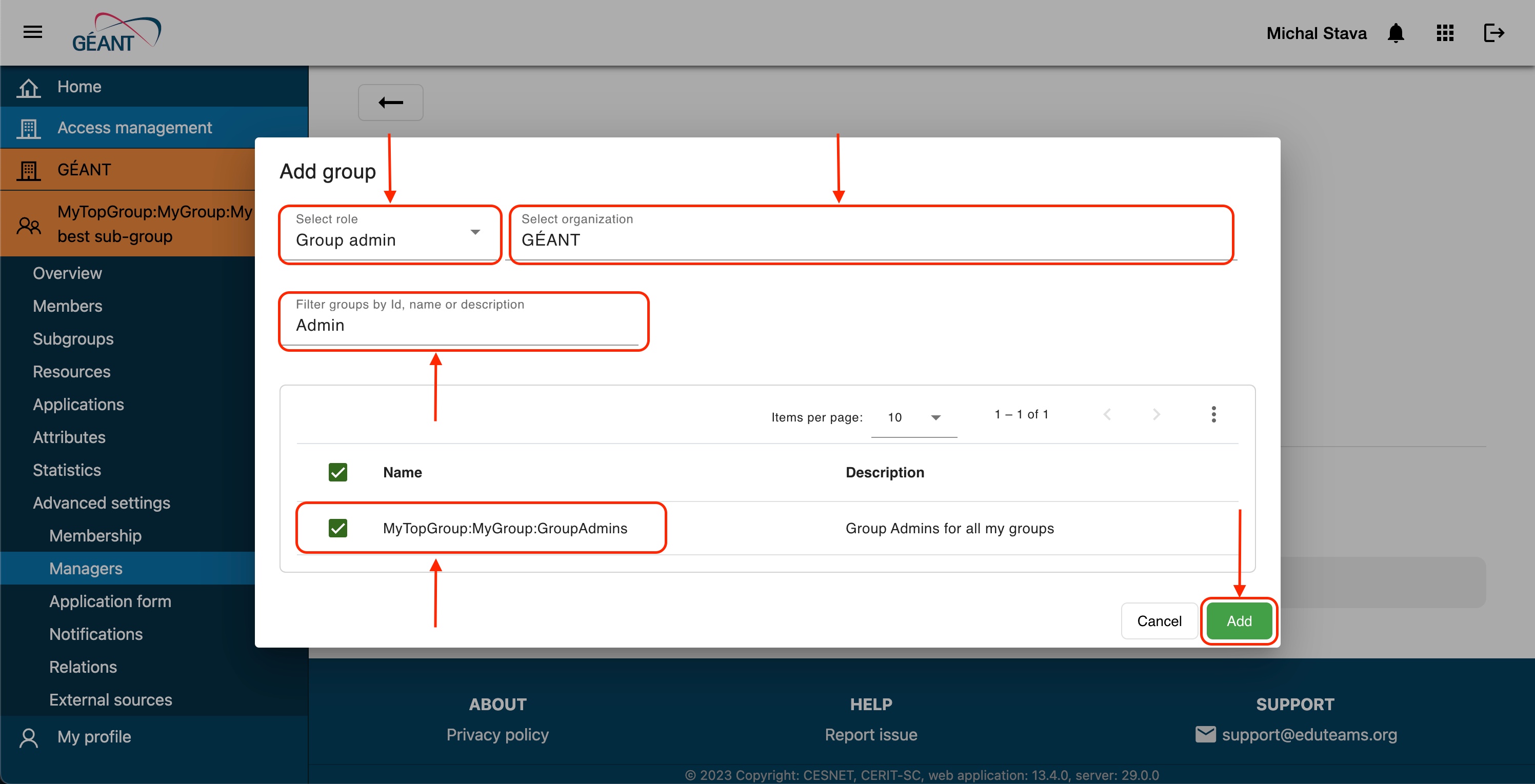This screenshot has width=1535, height=784.
Task: Toggle the select-all checkbox in header
Action: 338,472
